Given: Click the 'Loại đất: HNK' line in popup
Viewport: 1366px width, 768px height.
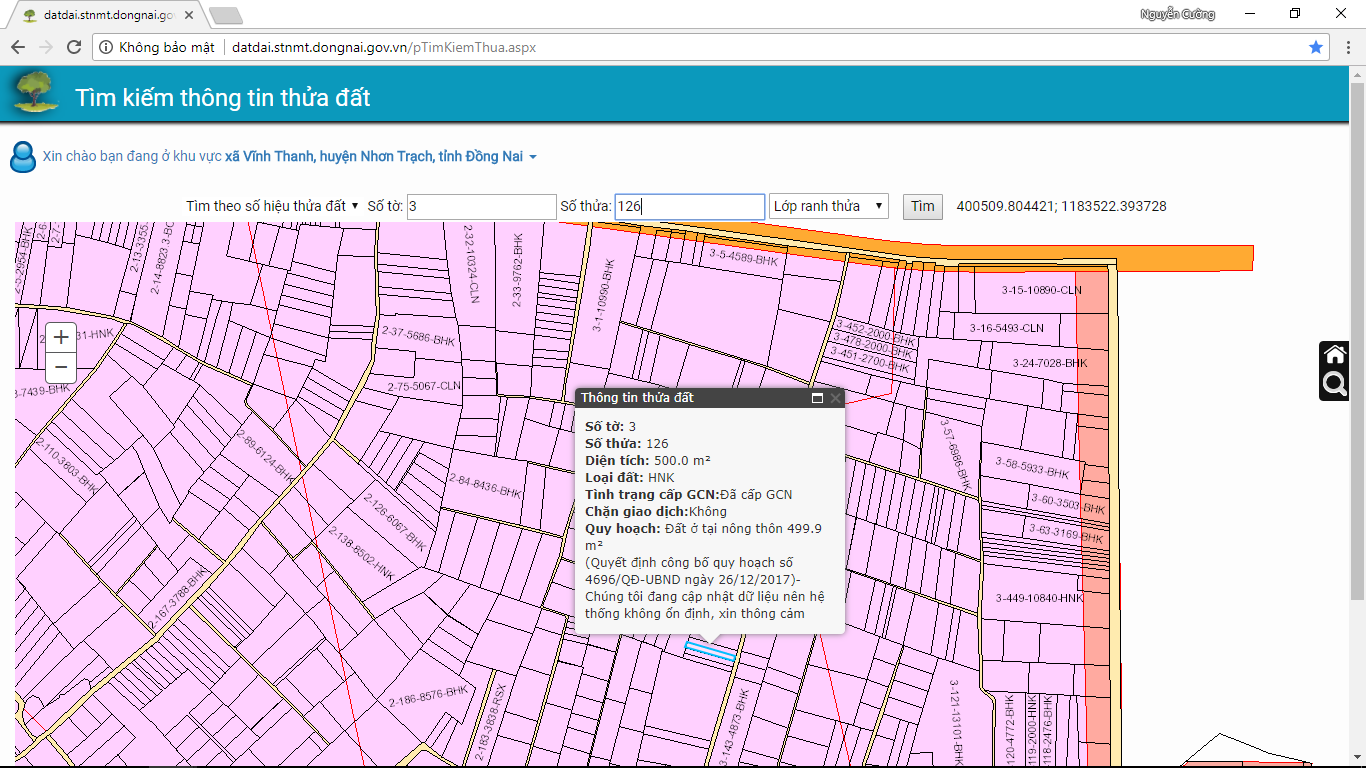Looking at the screenshot, I should point(630,477).
